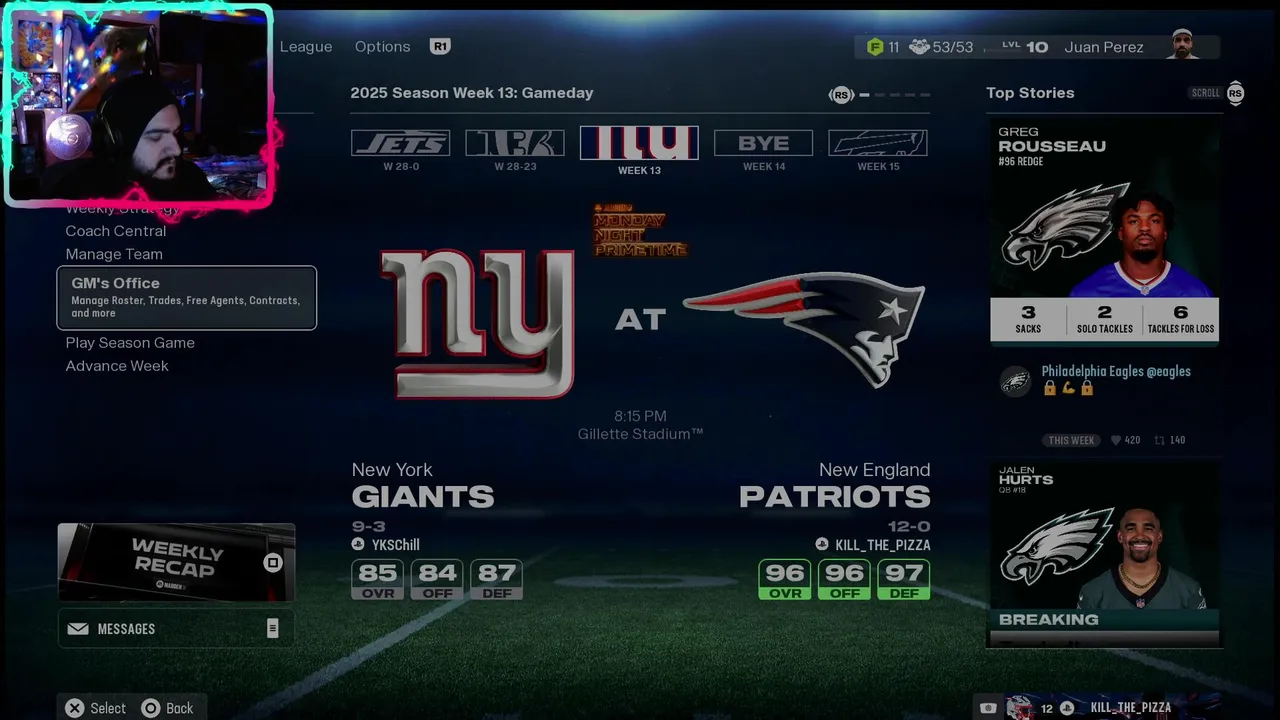Open the Jalen Hurts breaking story card
This screenshot has width=1280, height=720.
pos(1105,554)
